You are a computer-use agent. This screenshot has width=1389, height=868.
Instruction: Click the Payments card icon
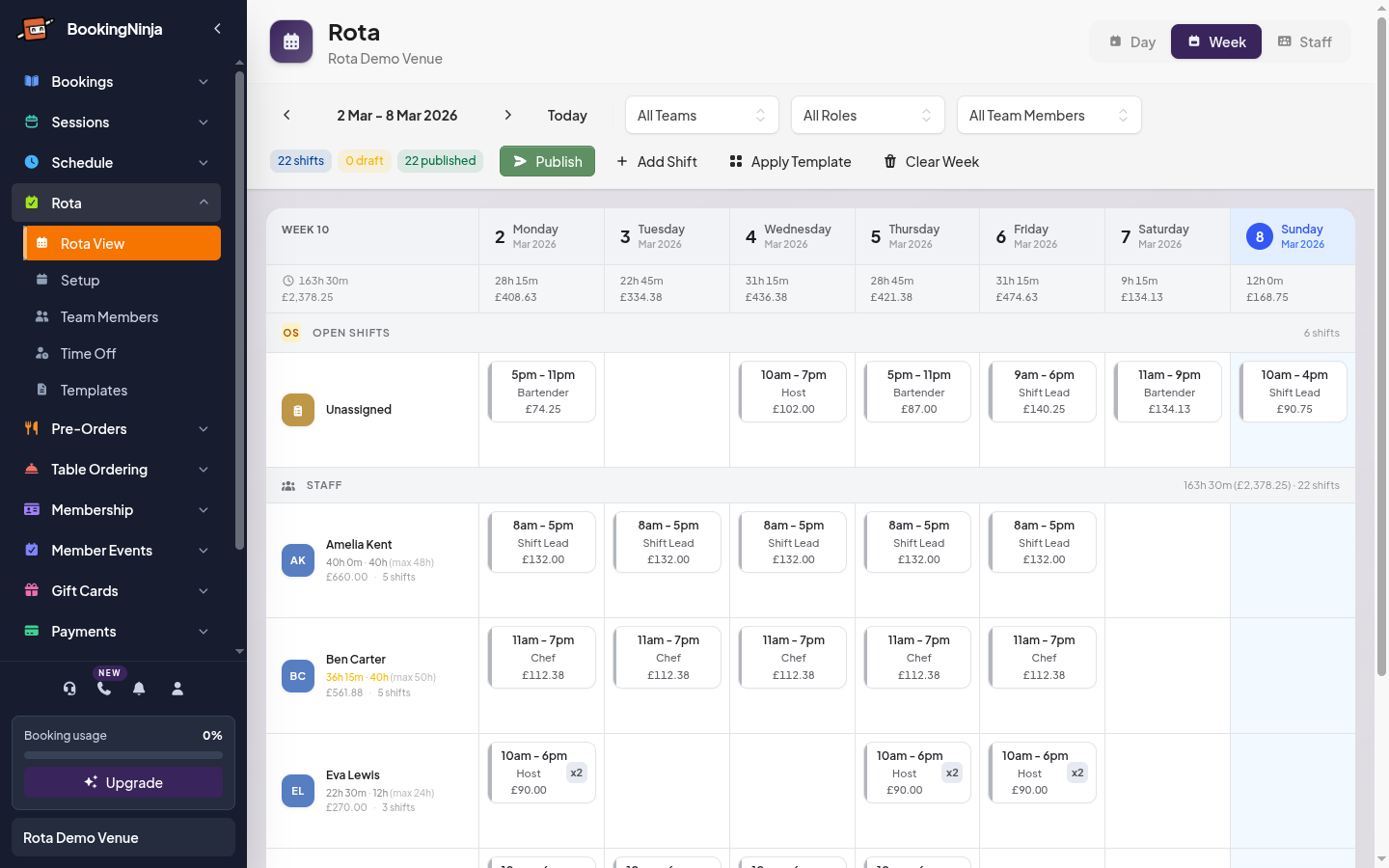[32, 631]
